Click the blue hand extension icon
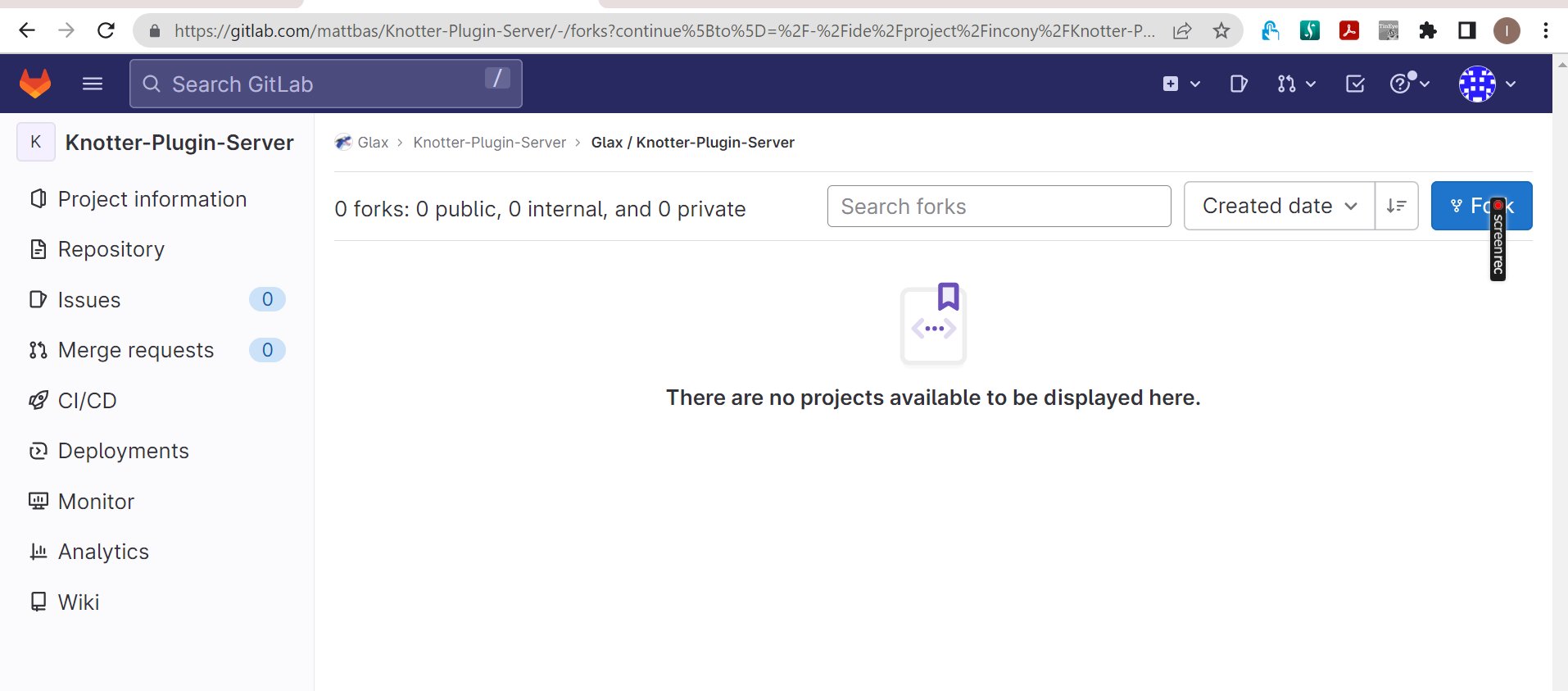 tap(1271, 31)
